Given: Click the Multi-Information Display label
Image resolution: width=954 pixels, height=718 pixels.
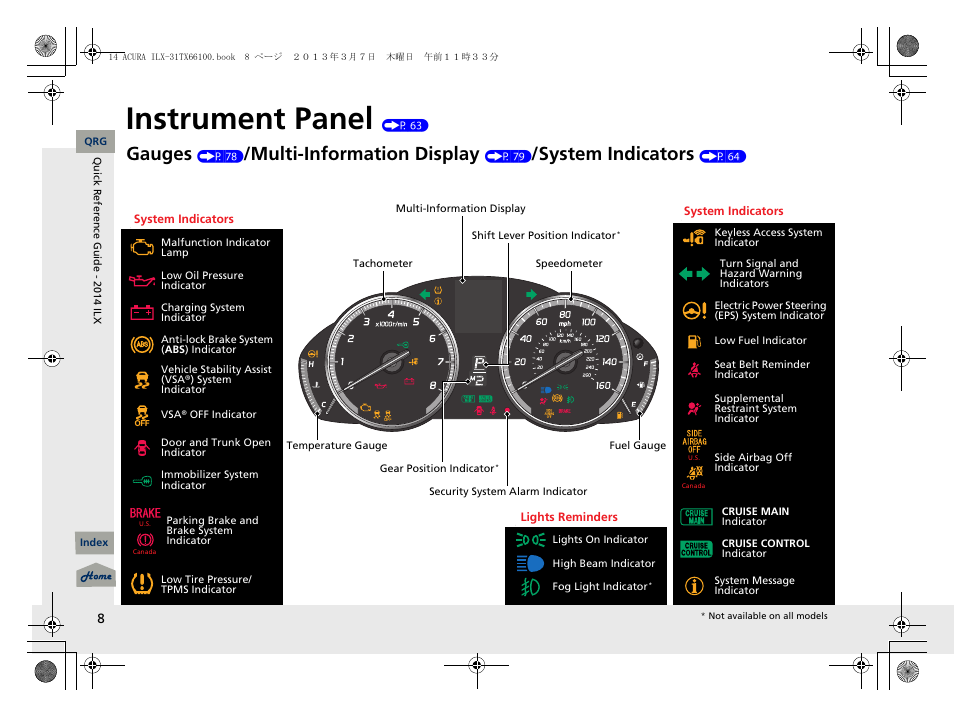Looking at the screenshot, I should 461,208.
